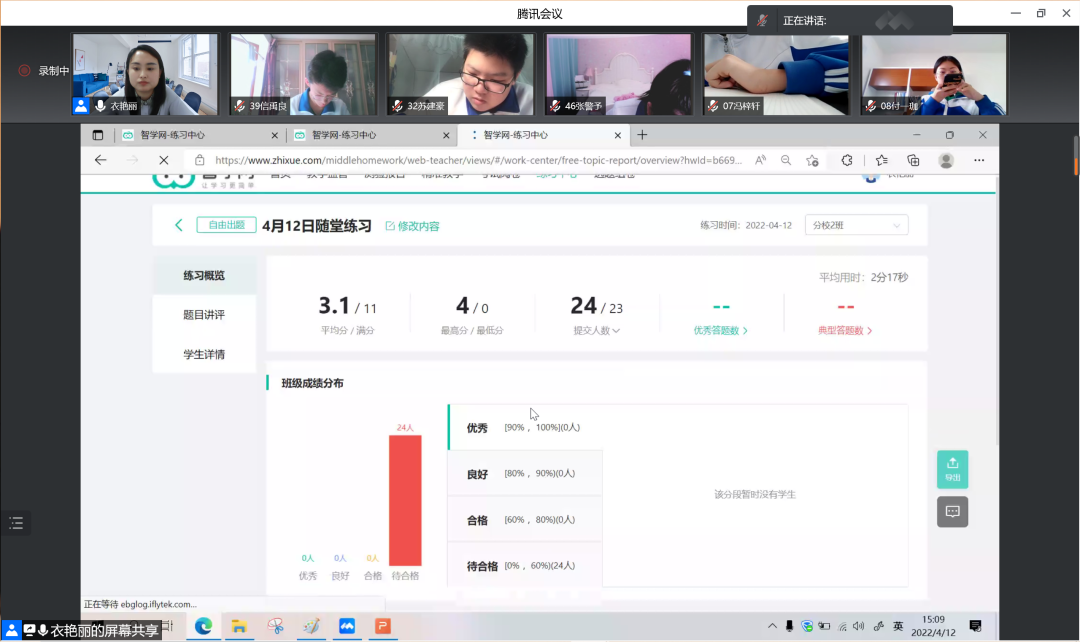Image resolution: width=1080 pixels, height=642 pixels.
Task: Open browser Collections icon in the toolbar
Action: pyautogui.click(x=913, y=158)
